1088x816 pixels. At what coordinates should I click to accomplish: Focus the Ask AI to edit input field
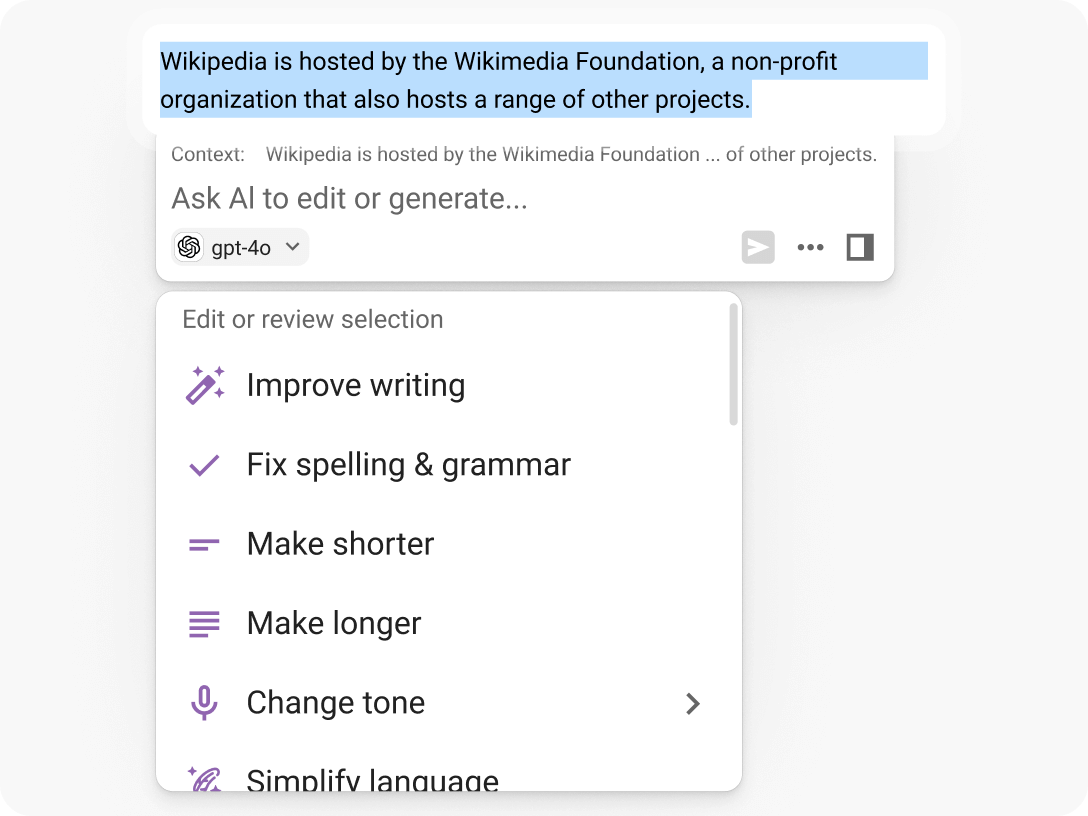pyautogui.click(x=450, y=199)
